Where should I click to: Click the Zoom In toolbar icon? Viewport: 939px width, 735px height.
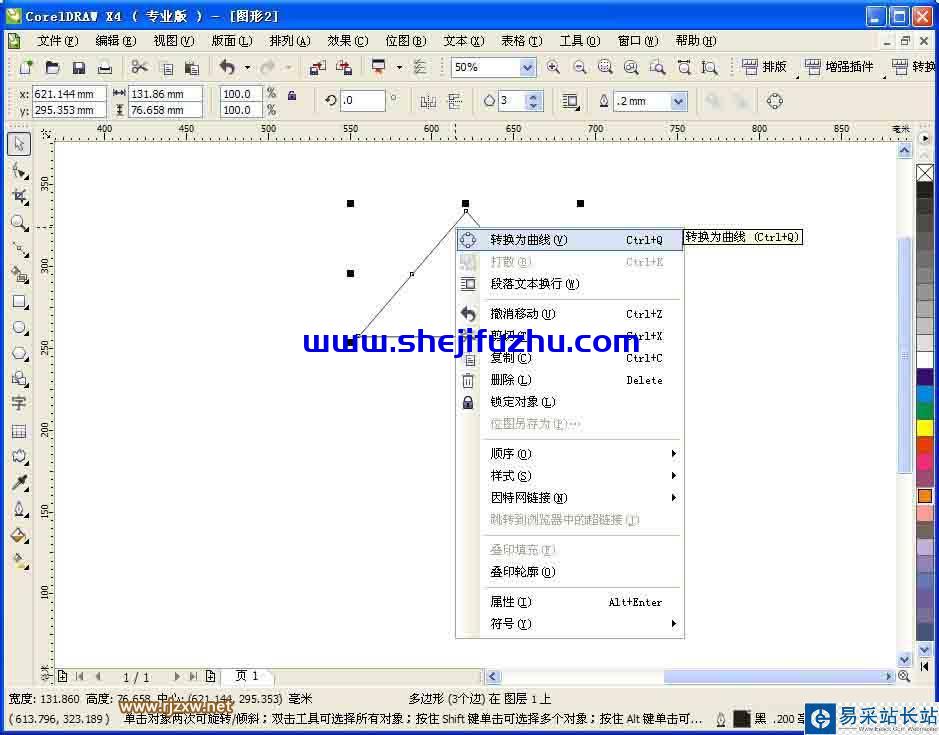click(553, 67)
